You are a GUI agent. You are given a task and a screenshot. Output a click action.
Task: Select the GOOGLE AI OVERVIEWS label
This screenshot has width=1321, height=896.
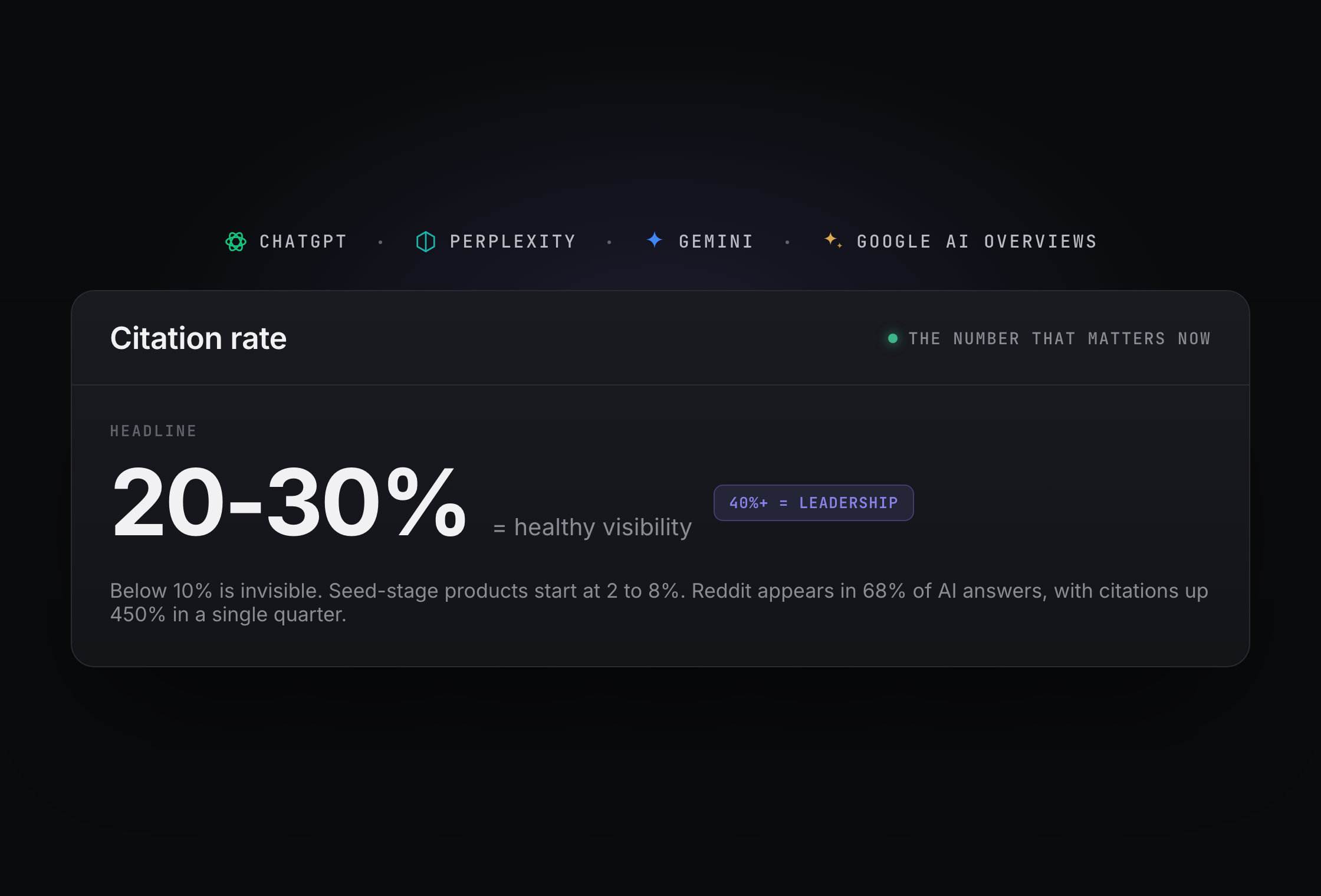point(977,242)
